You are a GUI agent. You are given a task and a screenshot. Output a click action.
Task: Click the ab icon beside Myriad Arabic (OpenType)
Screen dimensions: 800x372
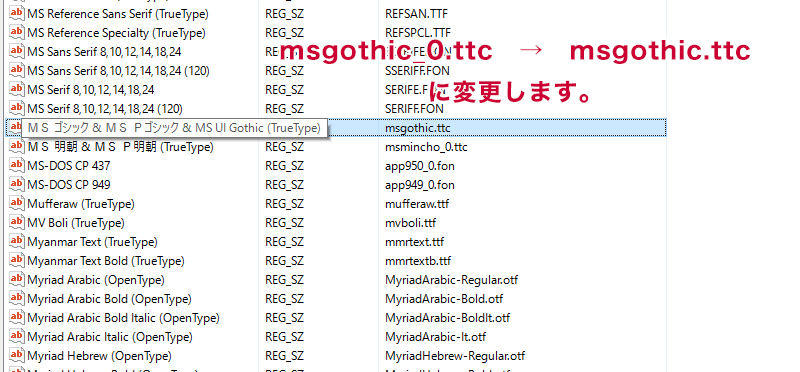coord(17,280)
